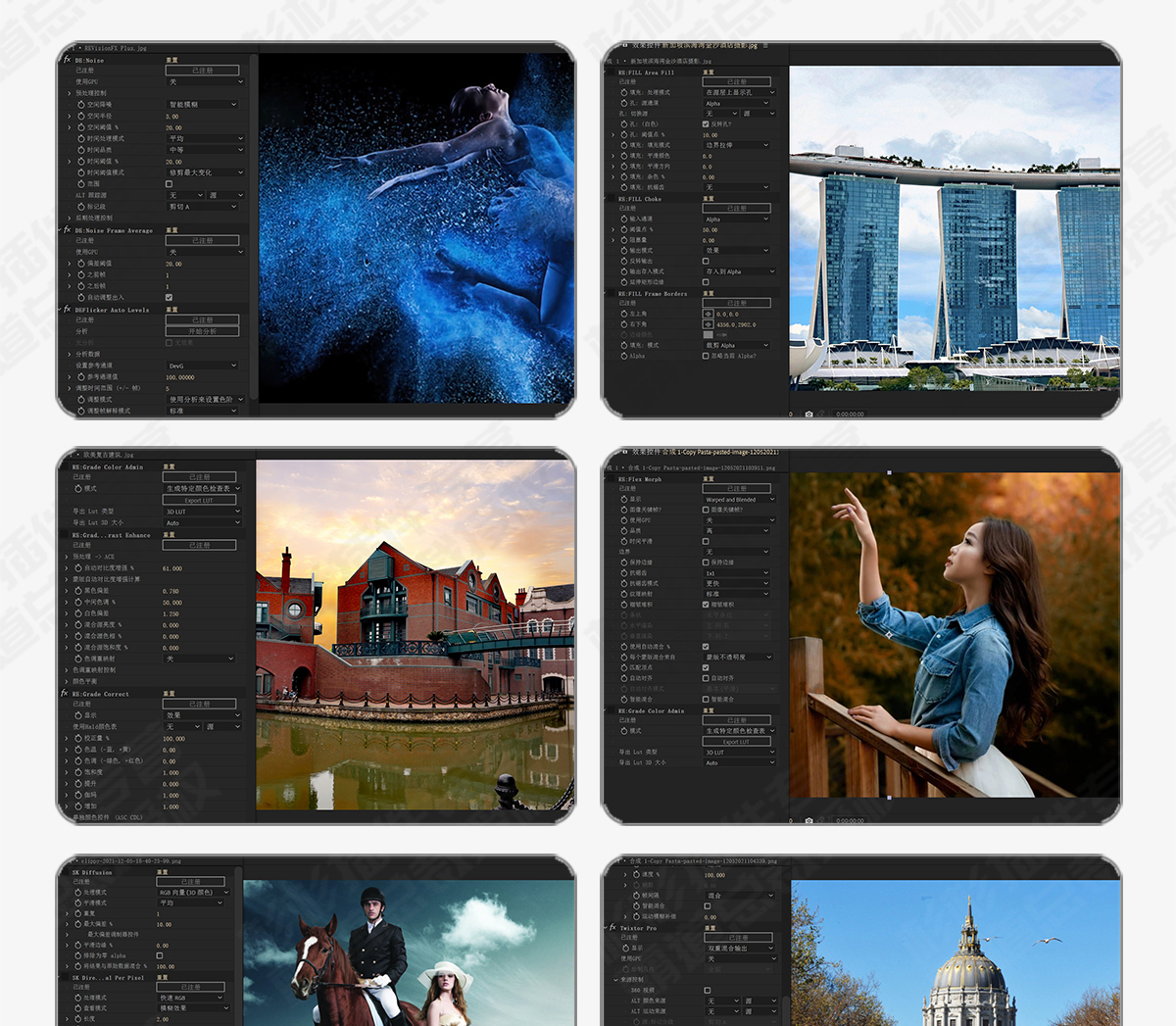Enable the 延伸矩形边缘 checkbox
Screen dimensions: 1176x1026
click(x=706, y=282)
